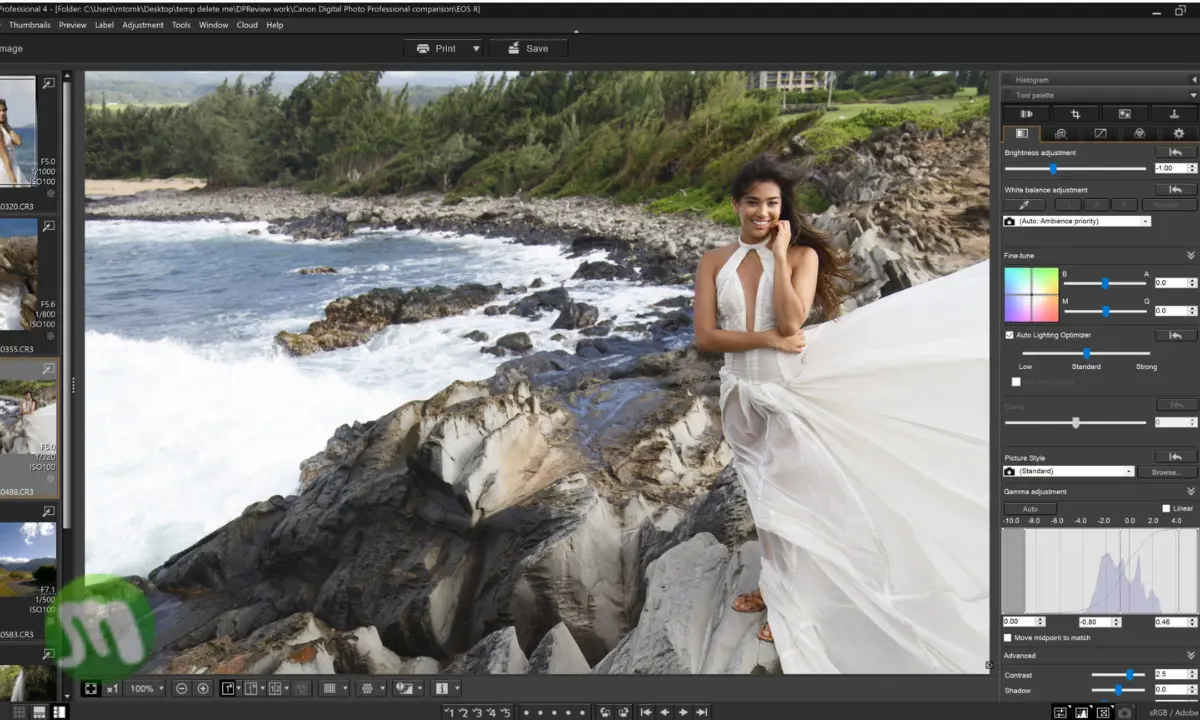Reset Brightness adjustment with undo arrow
1200x720 pixels.
[1175, 153]
